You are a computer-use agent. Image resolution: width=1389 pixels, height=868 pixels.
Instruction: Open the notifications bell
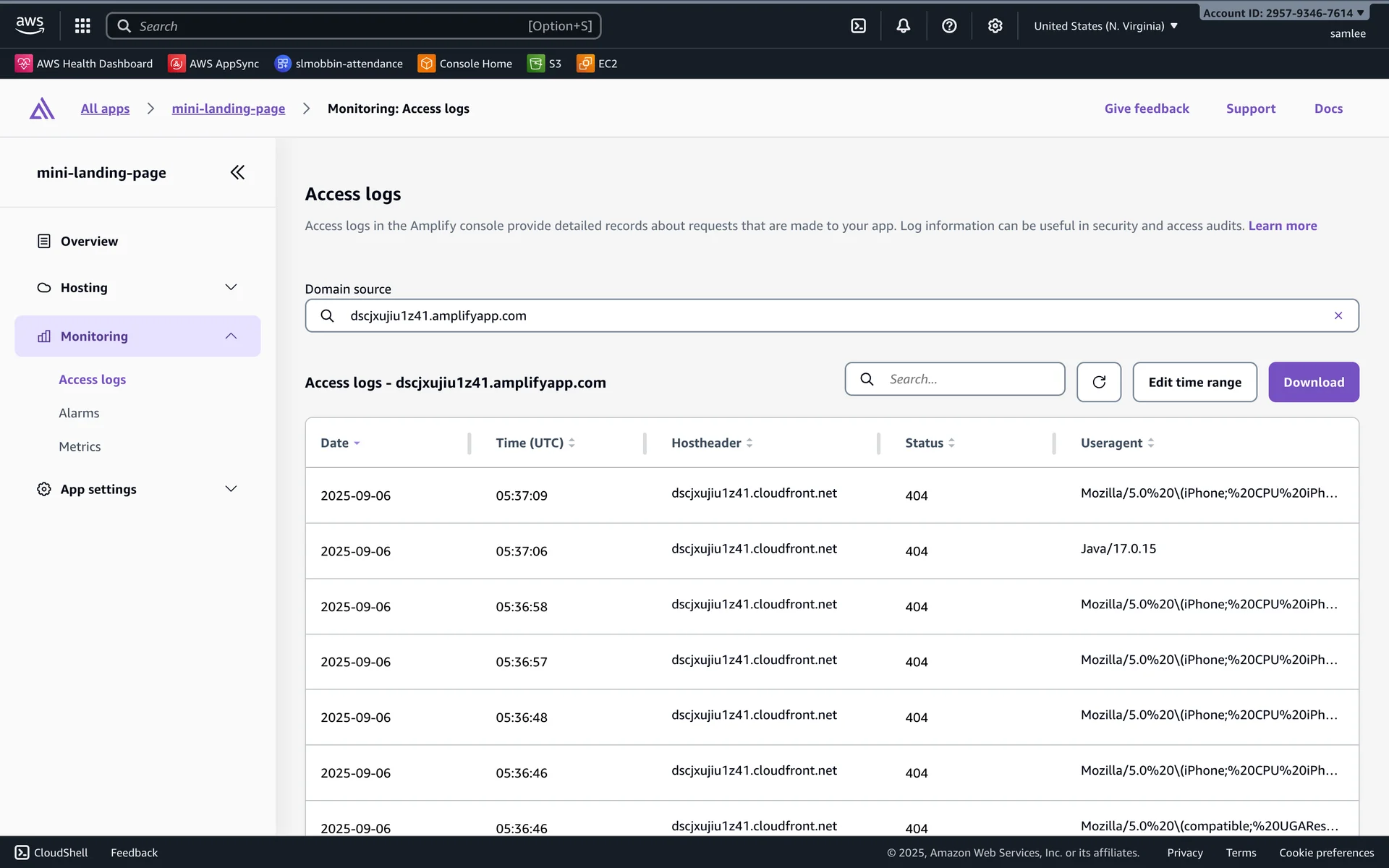(904, 26)
